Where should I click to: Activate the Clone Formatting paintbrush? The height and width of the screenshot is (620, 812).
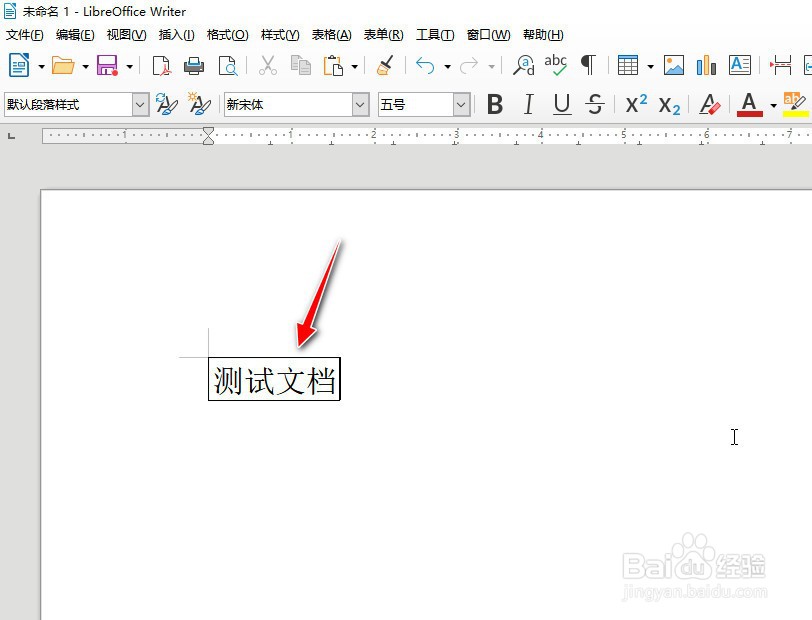point(385,65)
